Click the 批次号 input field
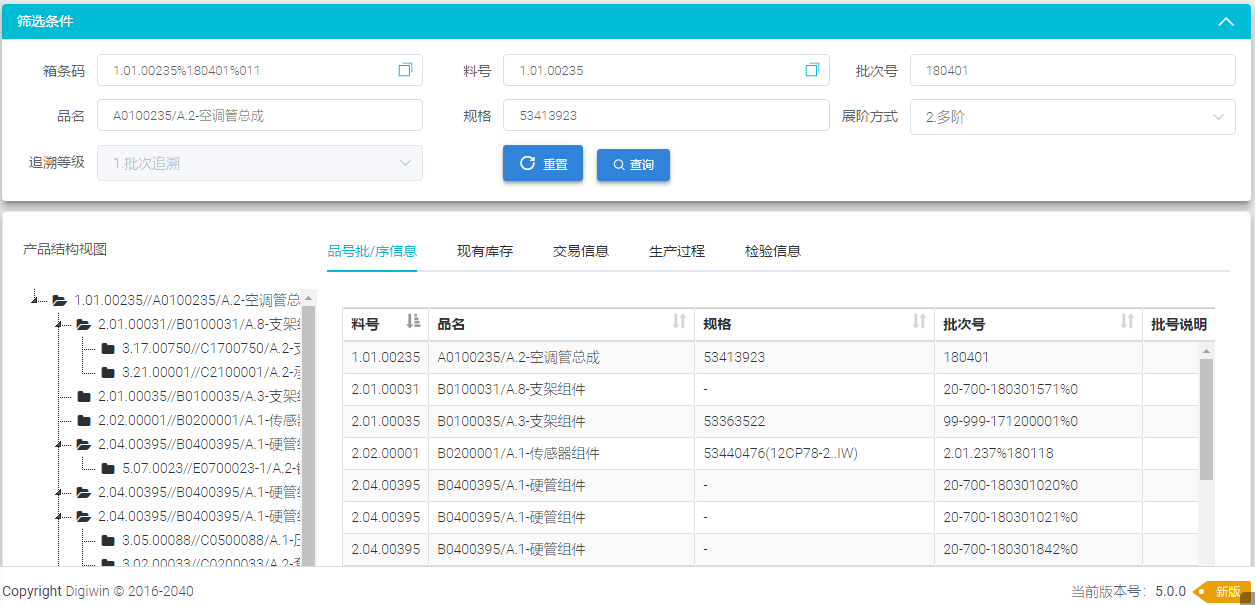The width and height of the screenshot is (1256, 605). tap(1072, 70)
